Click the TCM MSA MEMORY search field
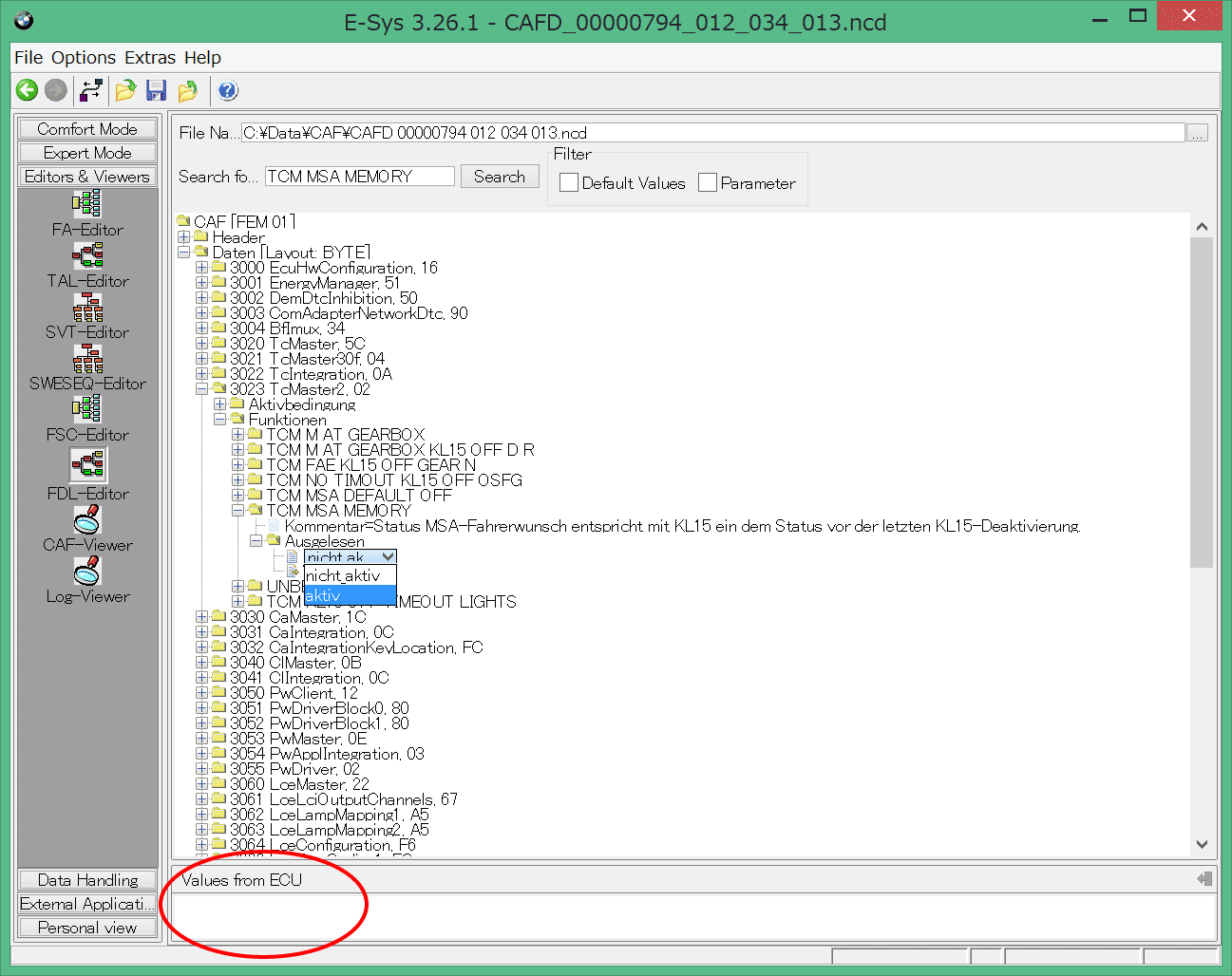Screen dimensions: 1232x976 (359, 177)
